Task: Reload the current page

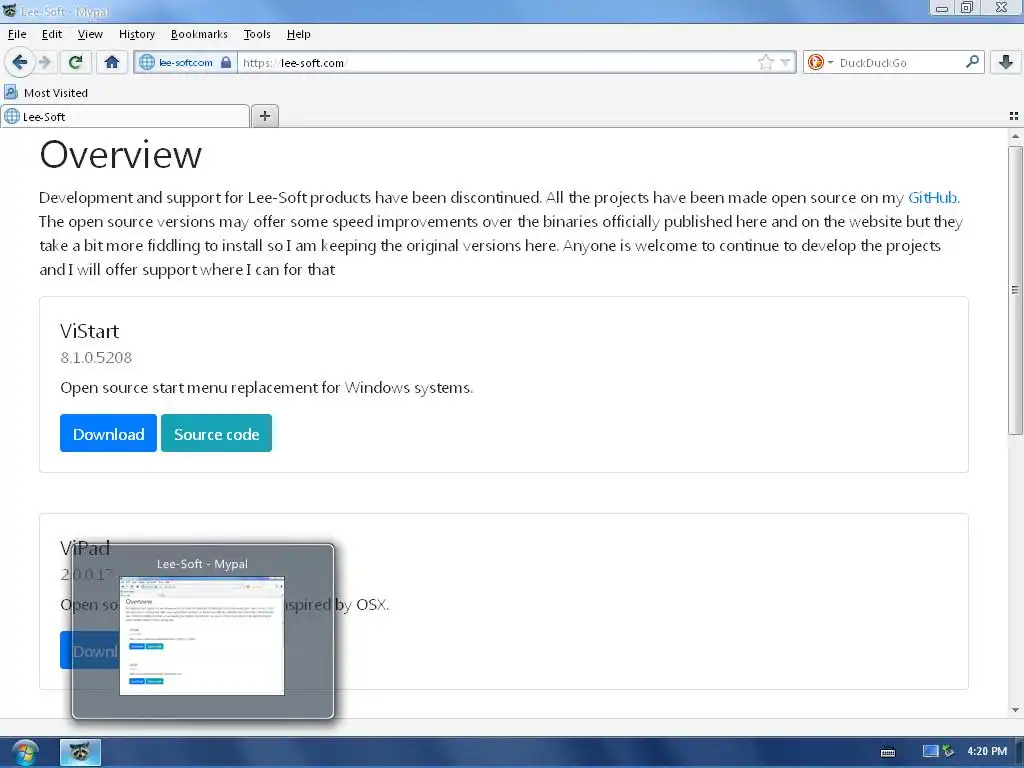Action: point(75,62)
